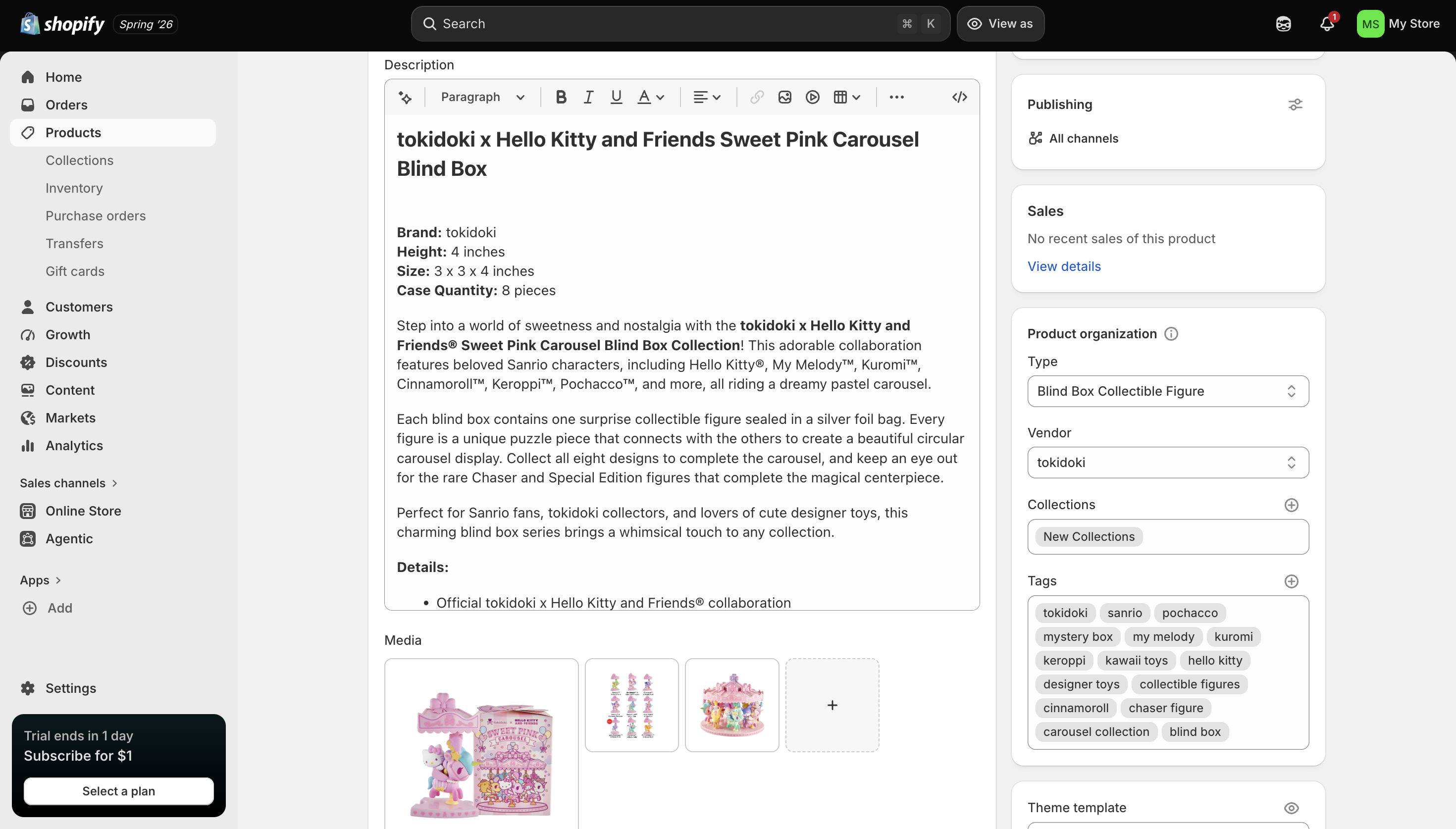The height and width of the screenshot is (829, 1456).
Task: Select the pink carousel media thumbnail
Action: (732, 706)
